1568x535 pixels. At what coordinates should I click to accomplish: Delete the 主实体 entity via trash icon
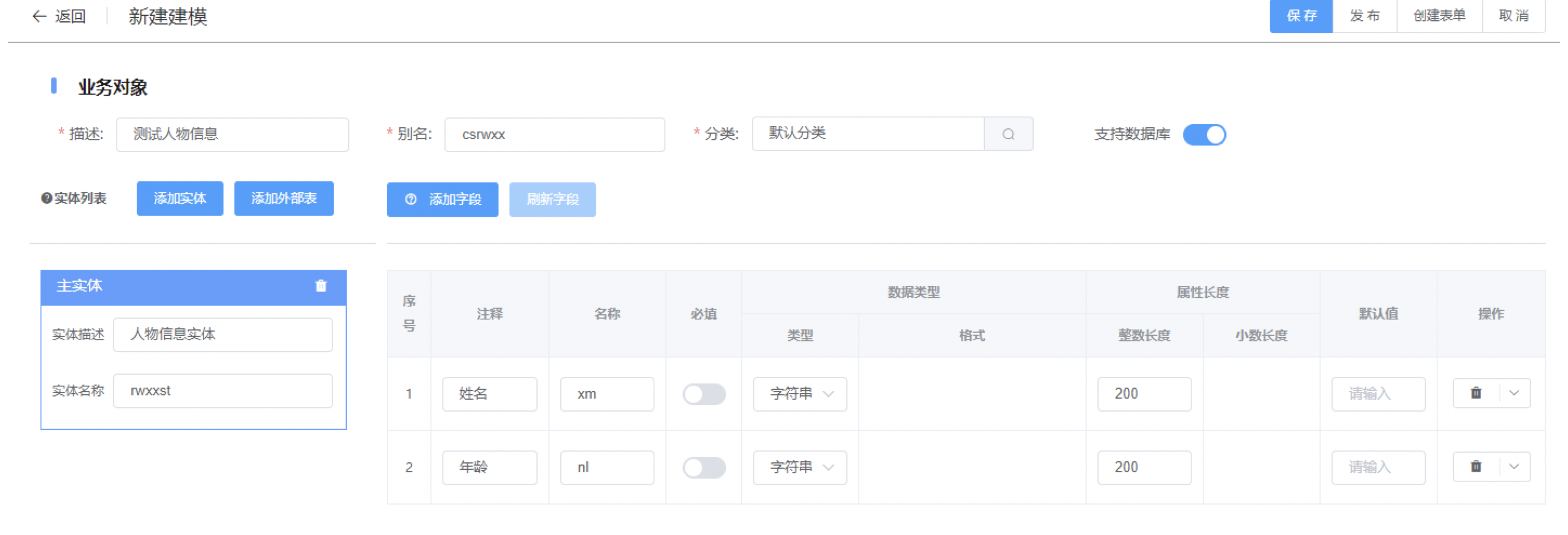point(321,286)
